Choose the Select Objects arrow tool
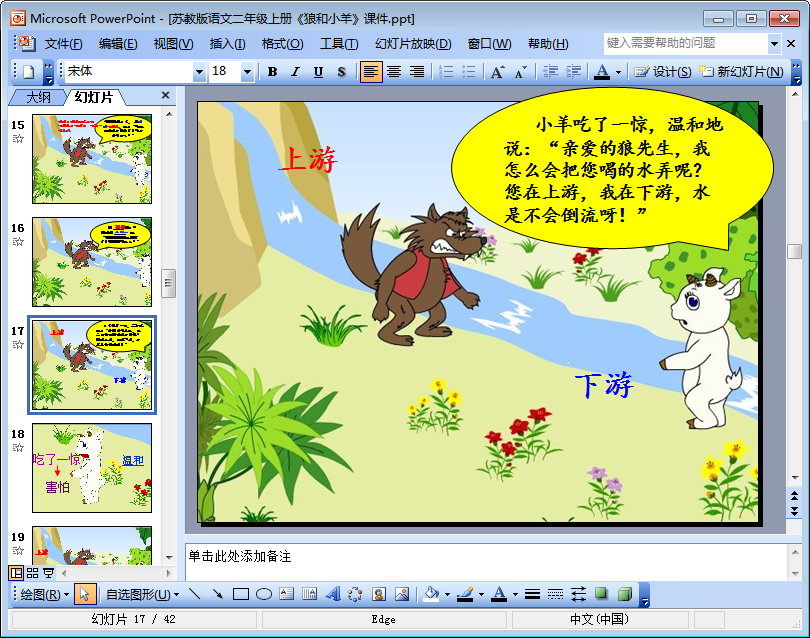Viewport: 810px width, 638px height. coord(85,594)
